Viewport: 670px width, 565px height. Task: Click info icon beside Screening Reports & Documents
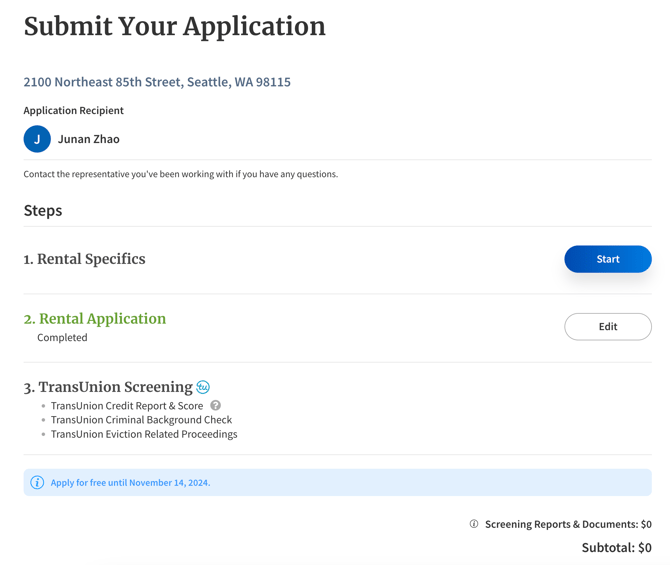click(474, 524)
